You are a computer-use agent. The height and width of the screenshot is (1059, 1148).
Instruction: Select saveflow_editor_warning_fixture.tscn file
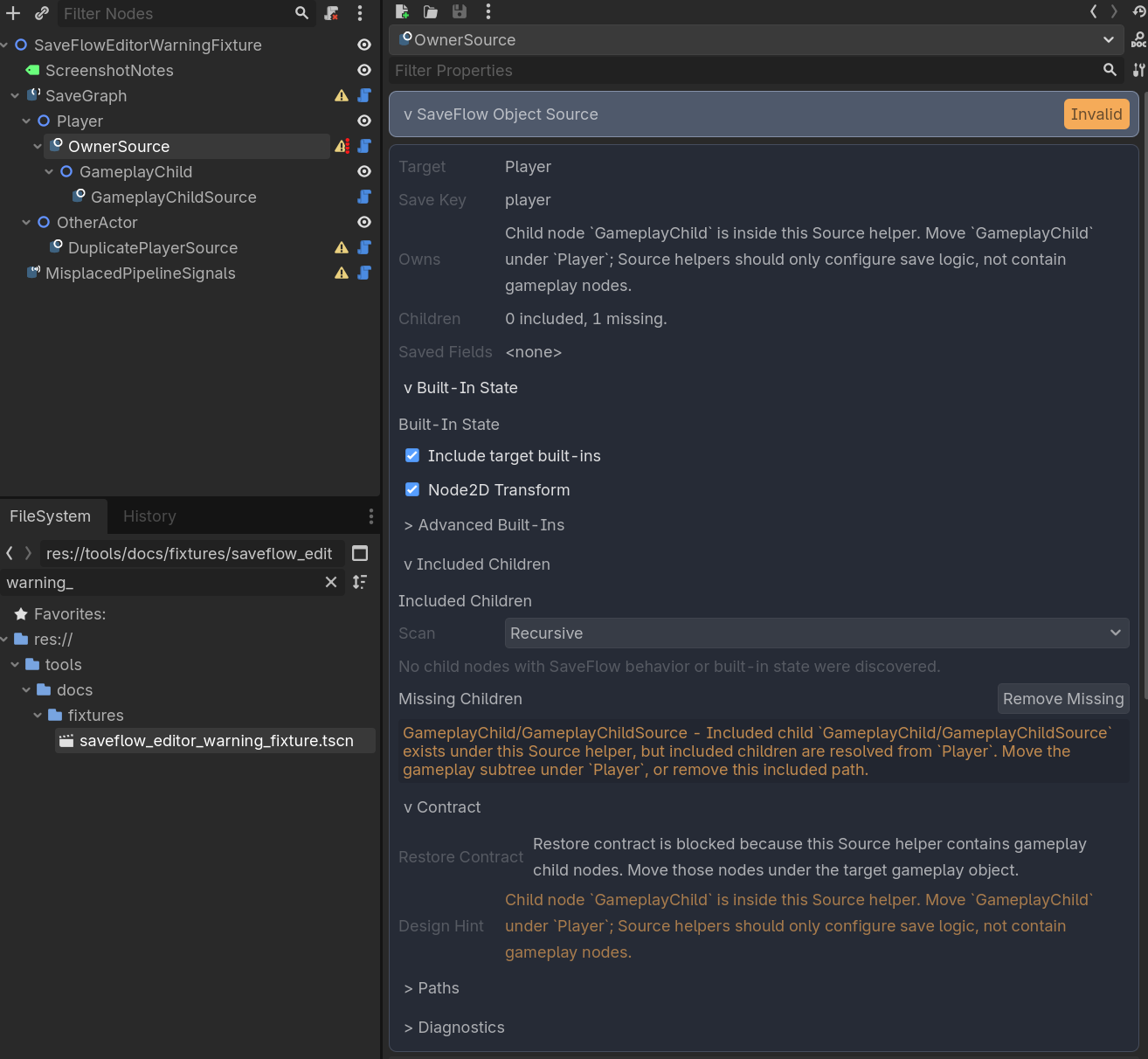pos(215,740)
